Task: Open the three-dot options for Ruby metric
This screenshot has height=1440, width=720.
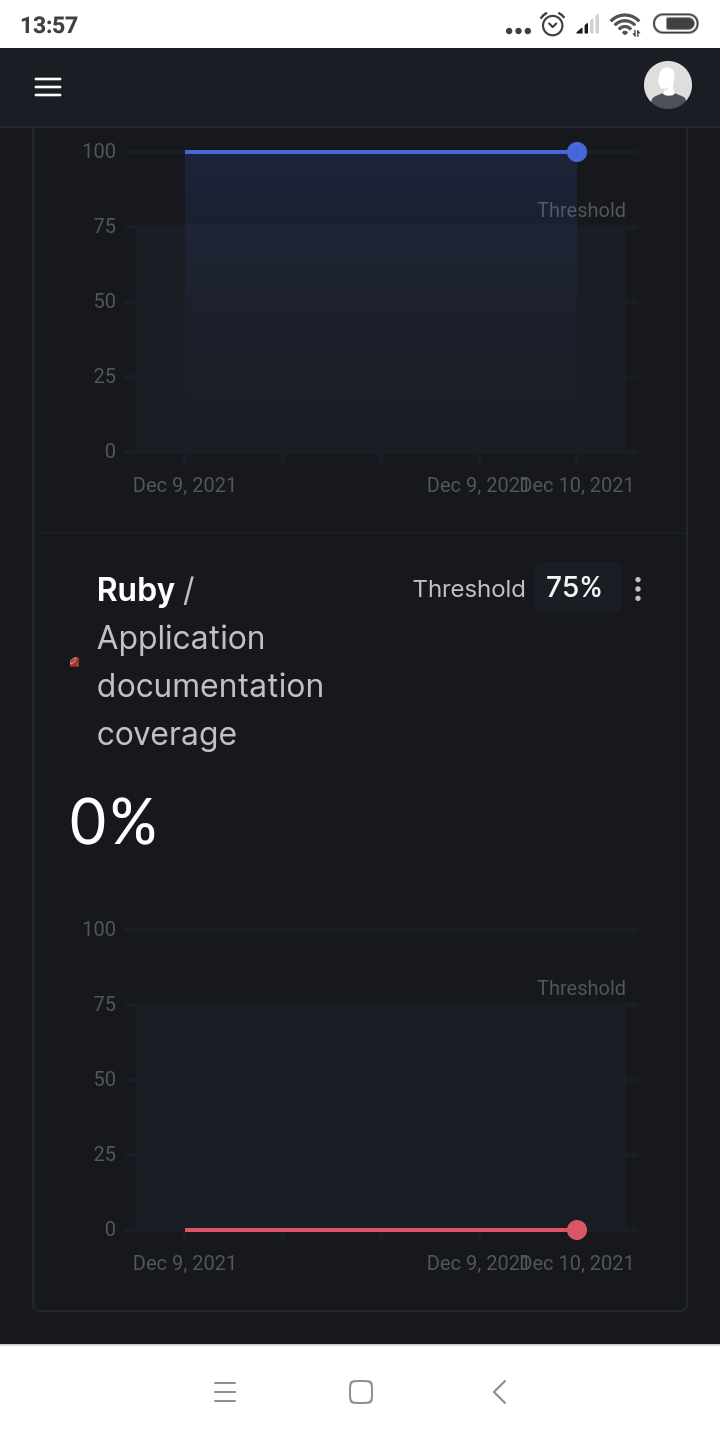Action: (638, 589)
